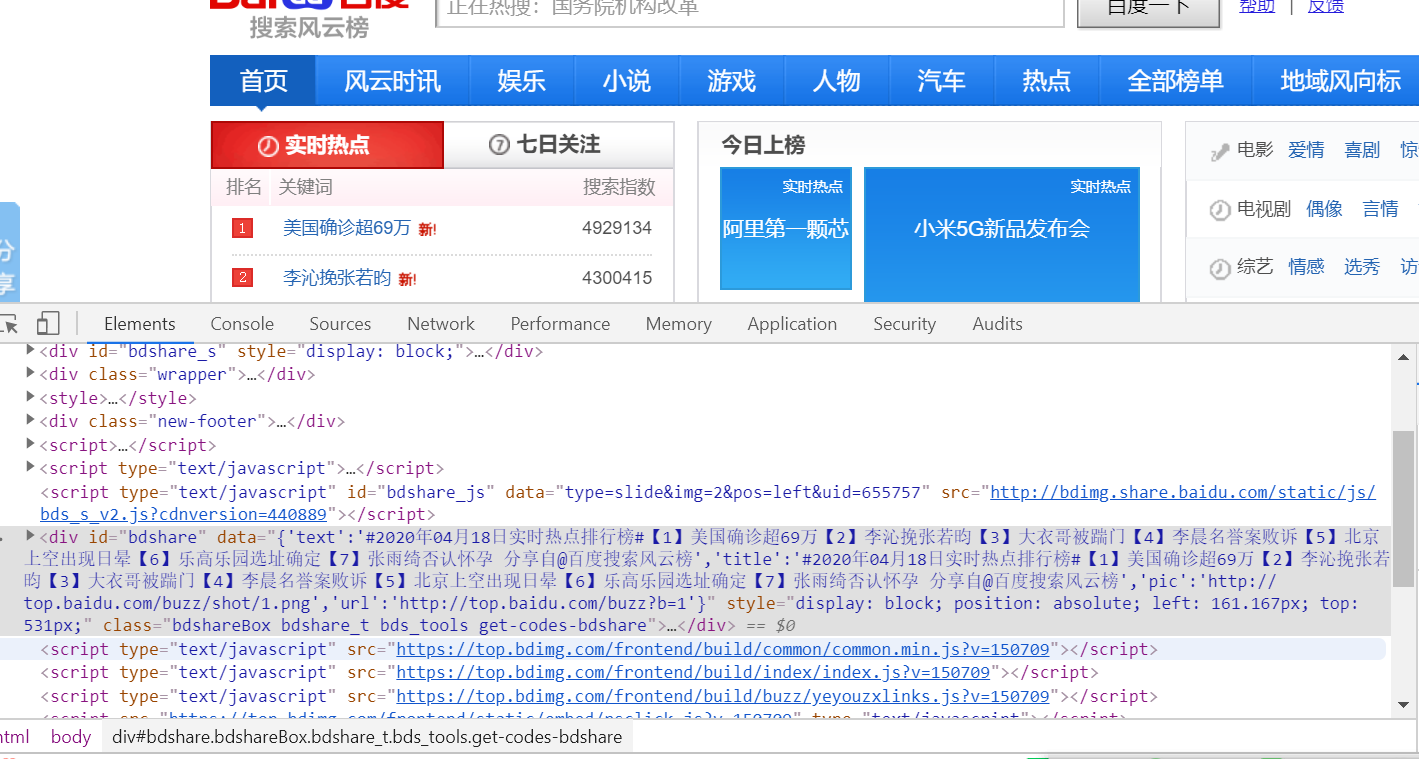Open the 人物 navigation item
The image size is (1419, 759).
(x=837, y=81)
